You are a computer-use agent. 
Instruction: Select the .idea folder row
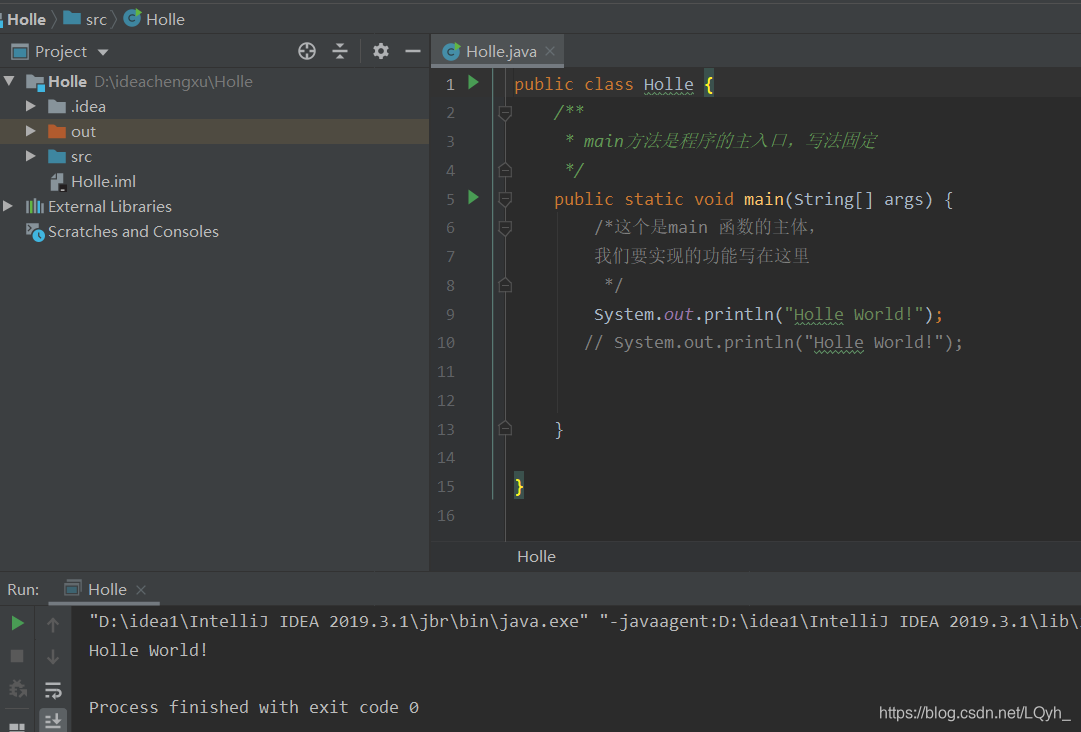point(214,106)
